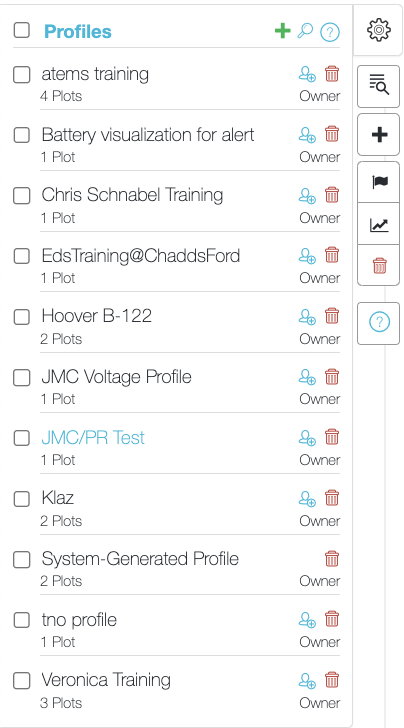Select the flag sidebar button
Screen dimensions: 404x728
pyautogui.click(x=378, y=182)
